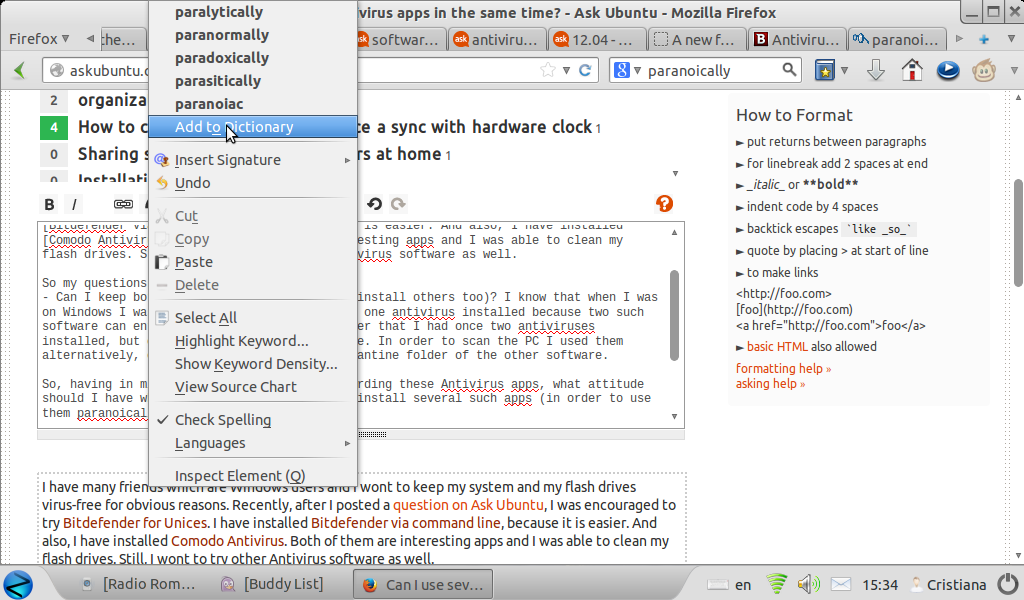This screenshot has height=600, width=1024.
Task: Open the volume speaker tray icon
Action: point(808,584)
